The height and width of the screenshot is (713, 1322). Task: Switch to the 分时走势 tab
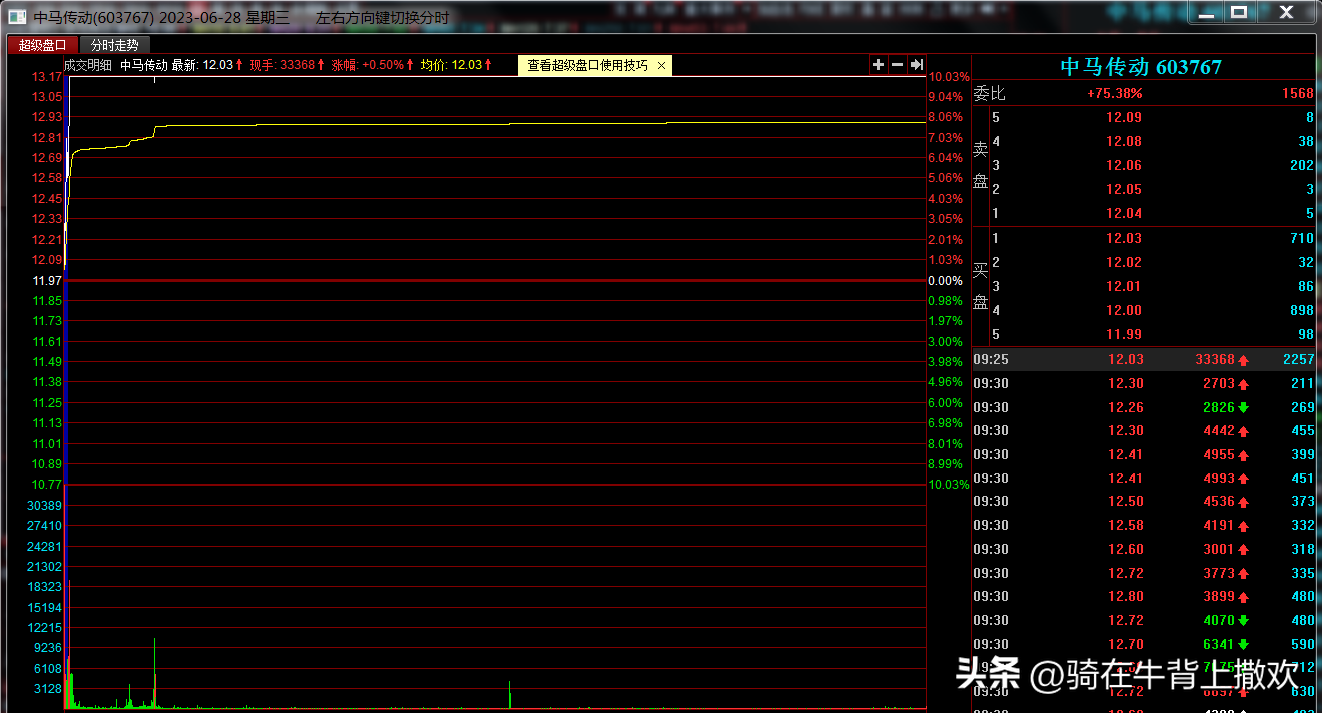tap(114, 45)
